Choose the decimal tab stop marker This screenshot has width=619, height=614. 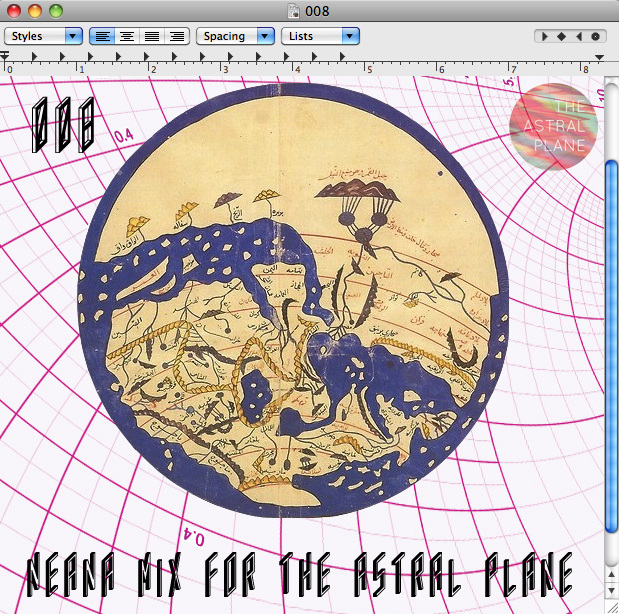[595, 36]
